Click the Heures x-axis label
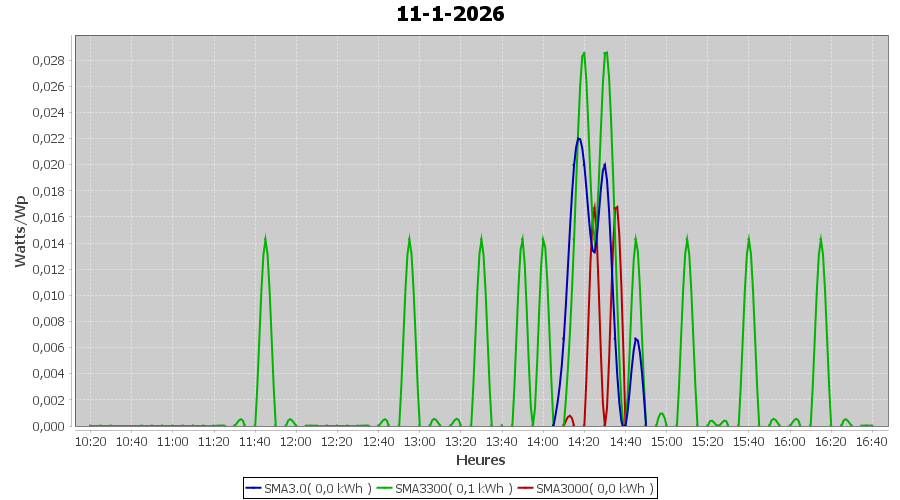 pos(480,460)
